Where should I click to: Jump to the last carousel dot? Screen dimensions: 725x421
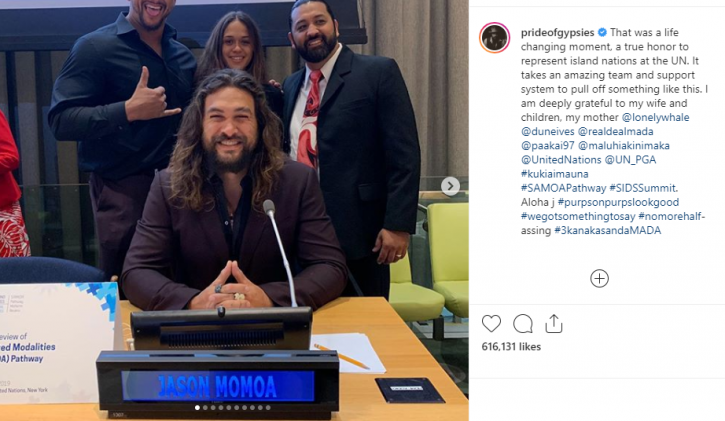pyautogui.click(x=268, y=408)
